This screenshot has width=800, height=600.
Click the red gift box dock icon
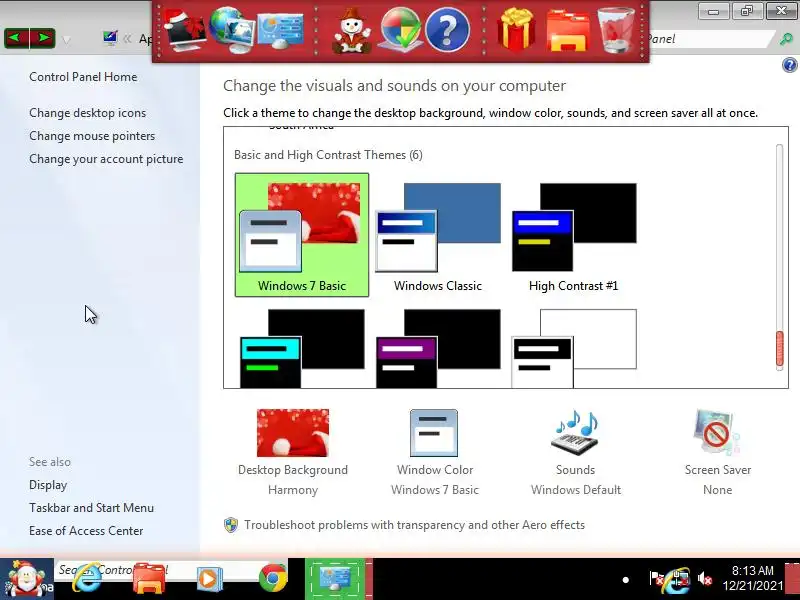(516, 31)
